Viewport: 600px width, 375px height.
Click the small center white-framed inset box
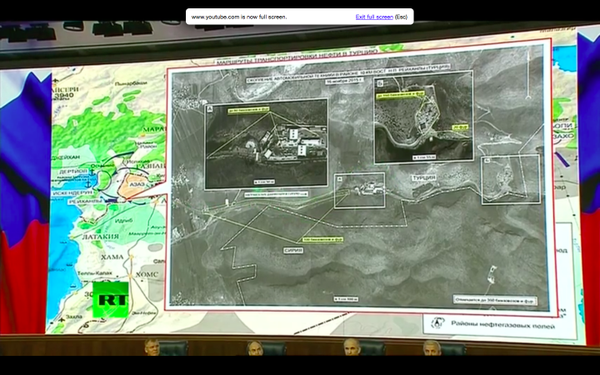pos(359,190)
